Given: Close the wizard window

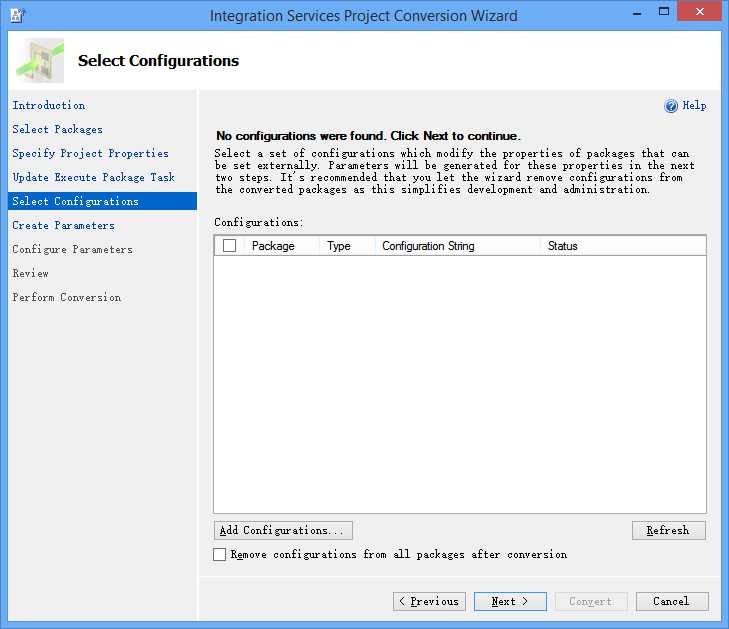Looking at the screenshot, I should point(699,12).
